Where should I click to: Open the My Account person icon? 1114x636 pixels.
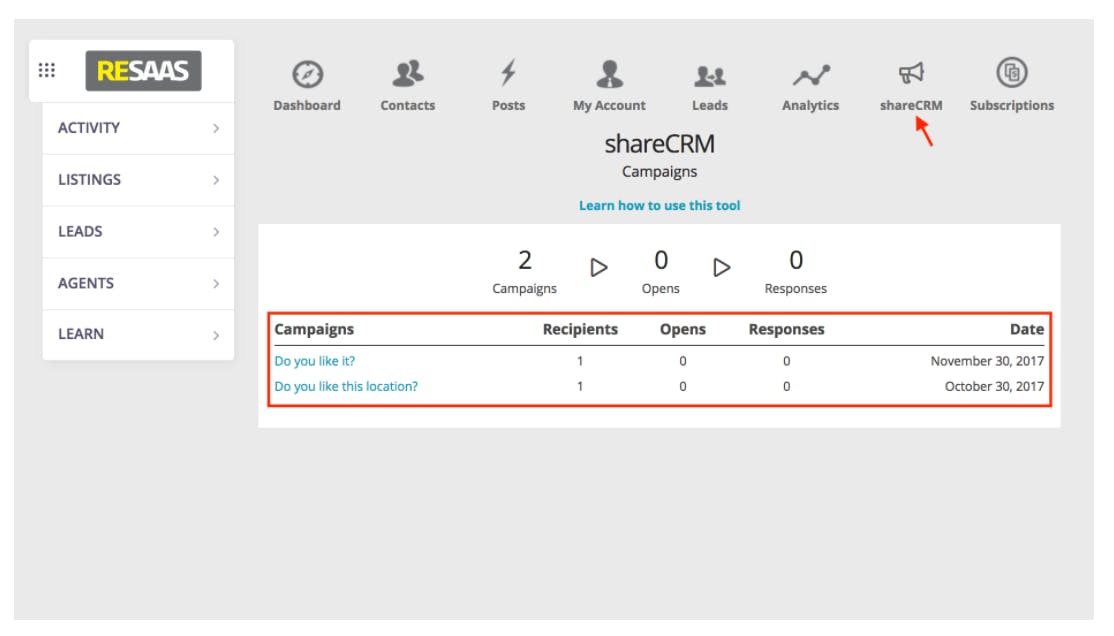point(610,73)
